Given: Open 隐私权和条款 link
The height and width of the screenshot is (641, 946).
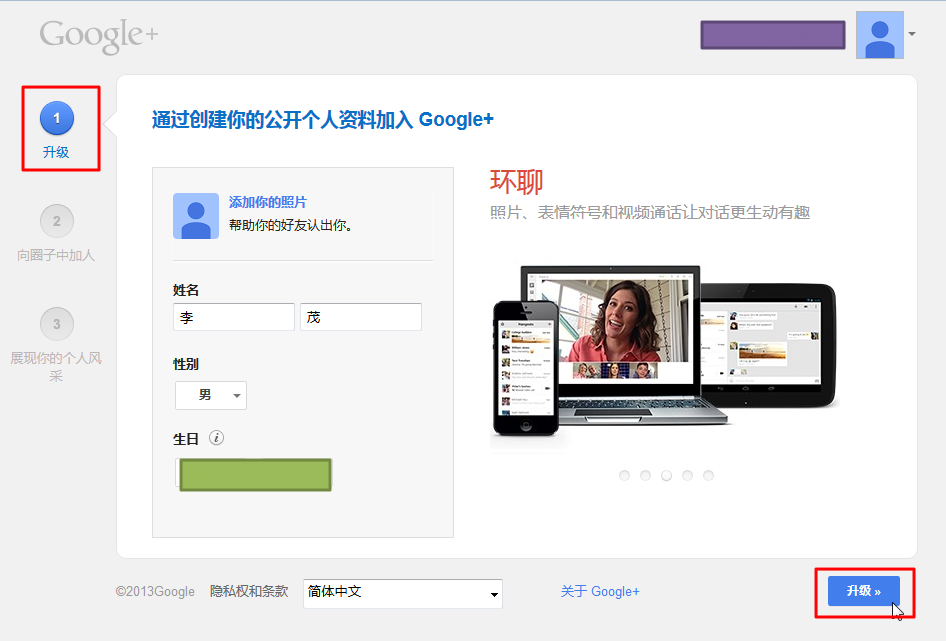Looking at the screenshot, I should [249, 592].
